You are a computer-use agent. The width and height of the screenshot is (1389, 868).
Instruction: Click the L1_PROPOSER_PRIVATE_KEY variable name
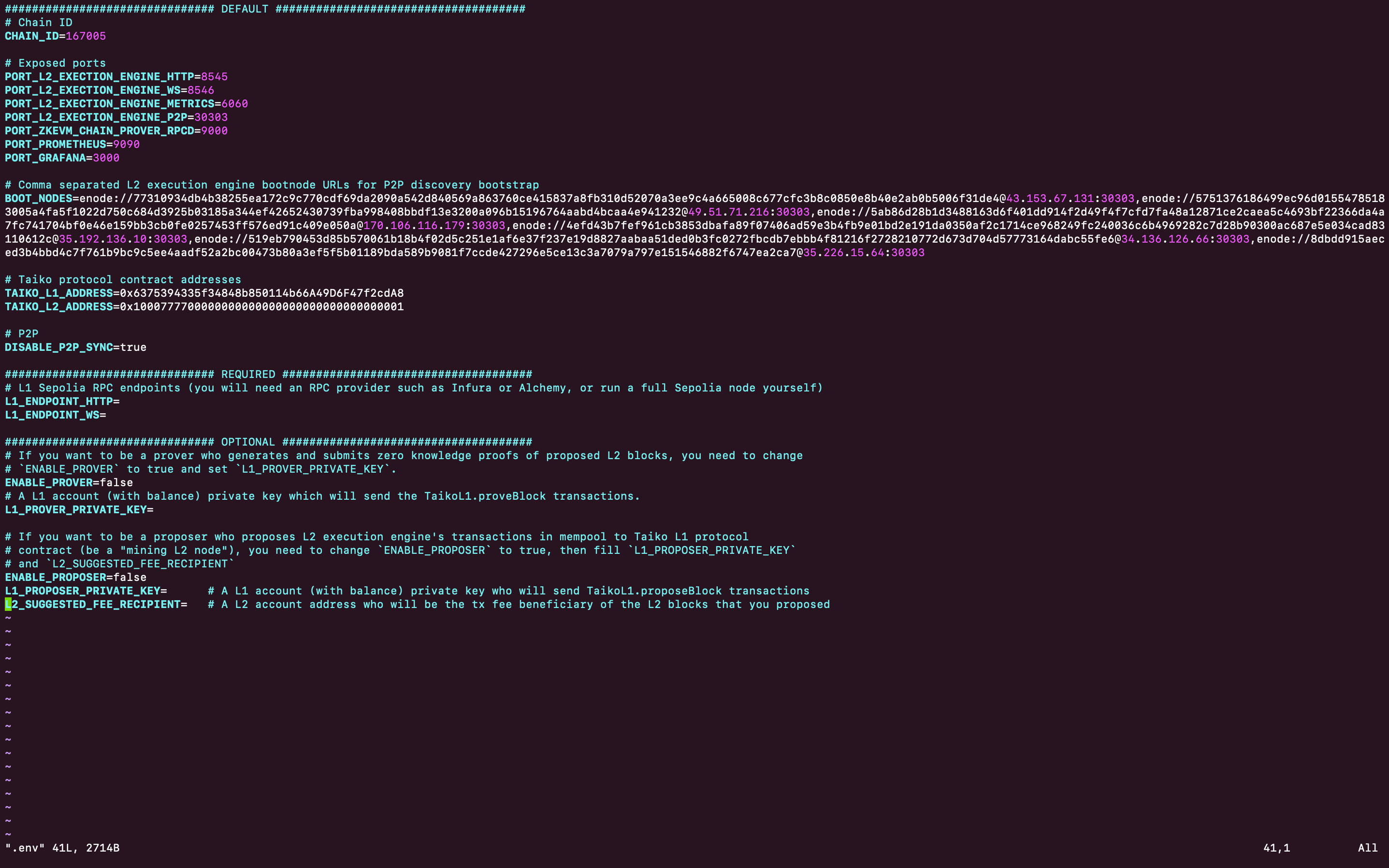(83, 591)
